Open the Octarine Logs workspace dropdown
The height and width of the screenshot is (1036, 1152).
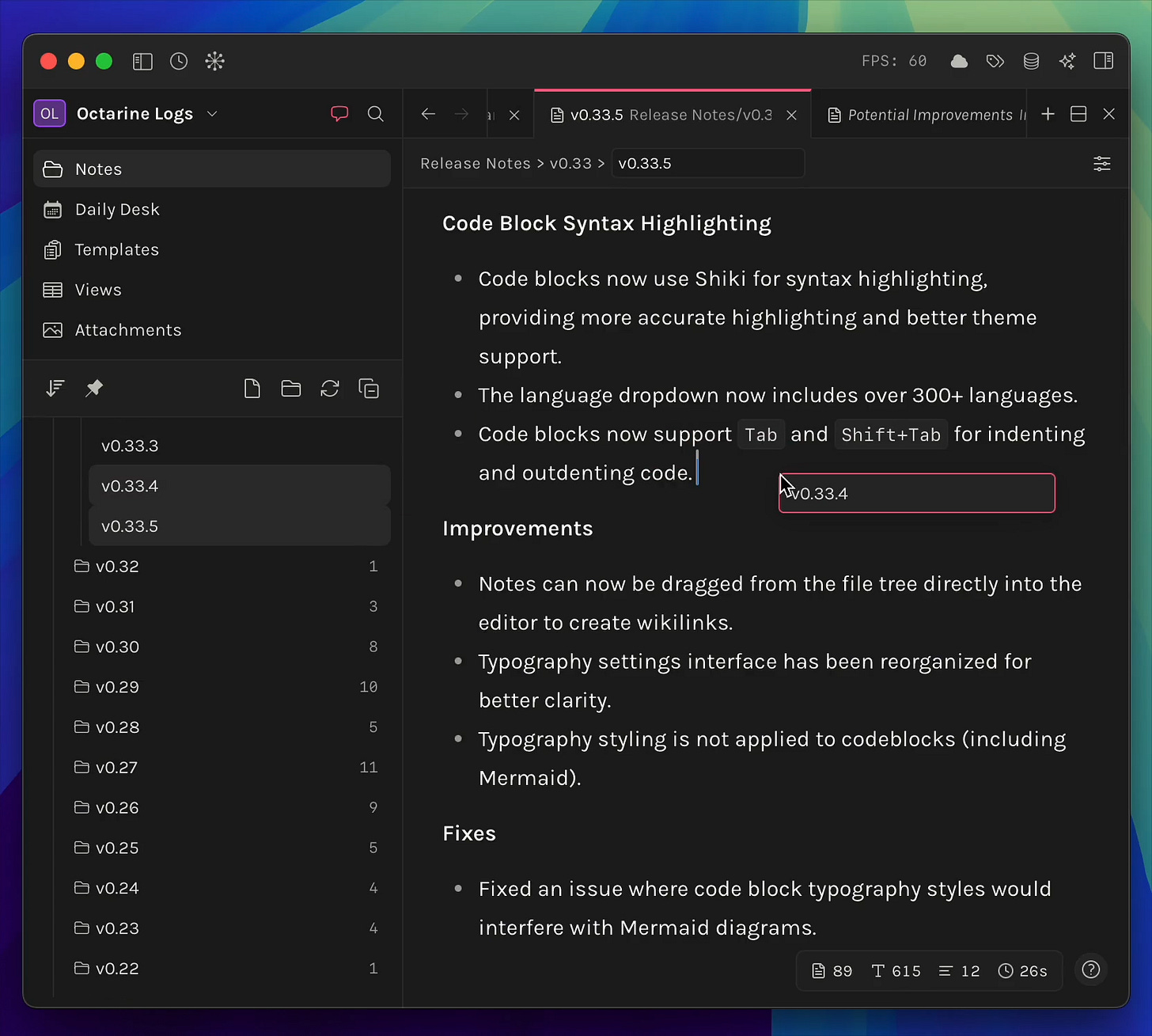tap(127, 114)
